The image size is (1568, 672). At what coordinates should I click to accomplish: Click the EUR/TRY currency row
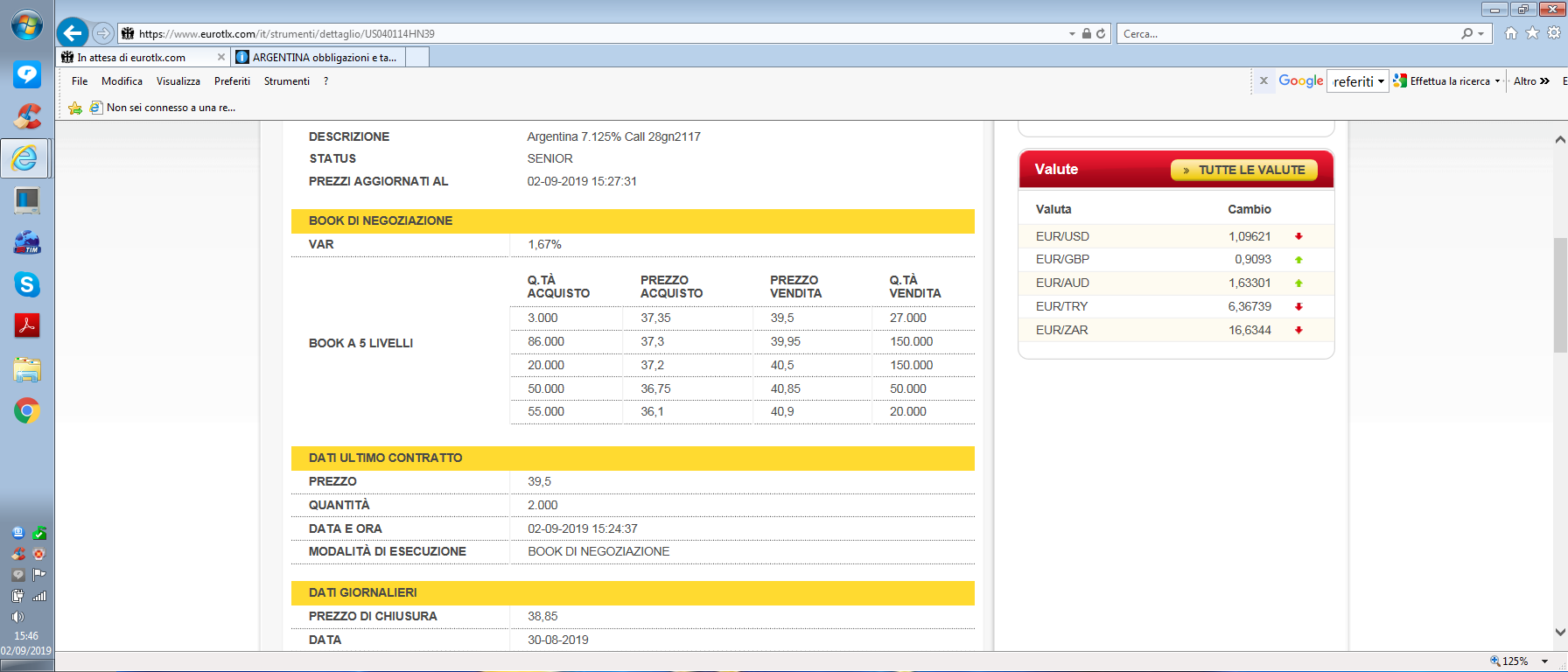(x=1176, y=306)
